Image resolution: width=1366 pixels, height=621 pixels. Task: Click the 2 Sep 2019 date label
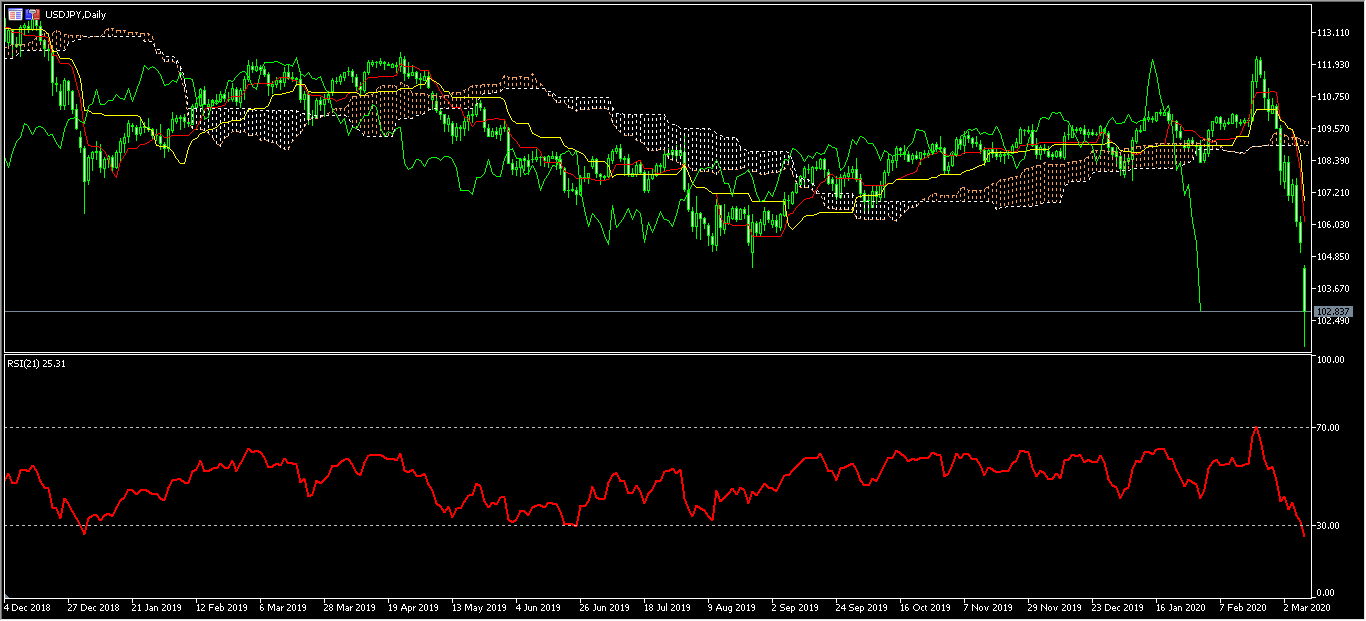pos(795,607)
